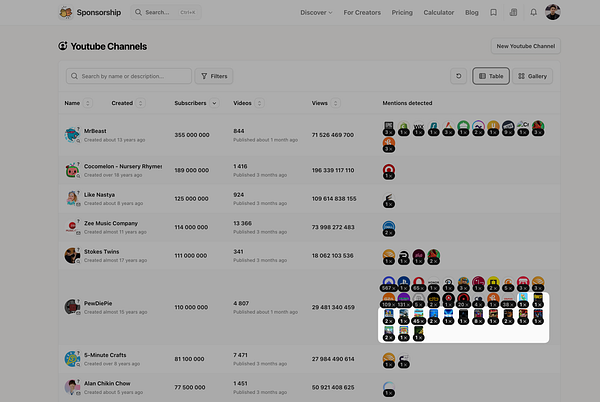
Task: Select the 355 000 000 subscribers value
Action: (192, 135)
